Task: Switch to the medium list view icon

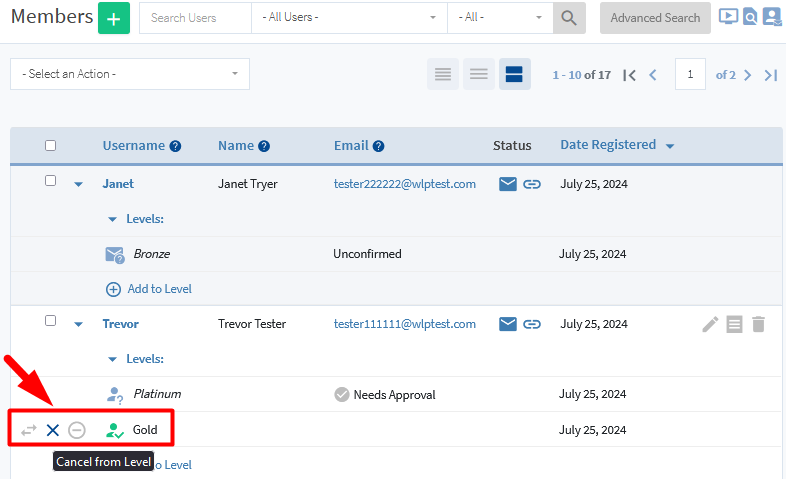Action: point(479,74)
